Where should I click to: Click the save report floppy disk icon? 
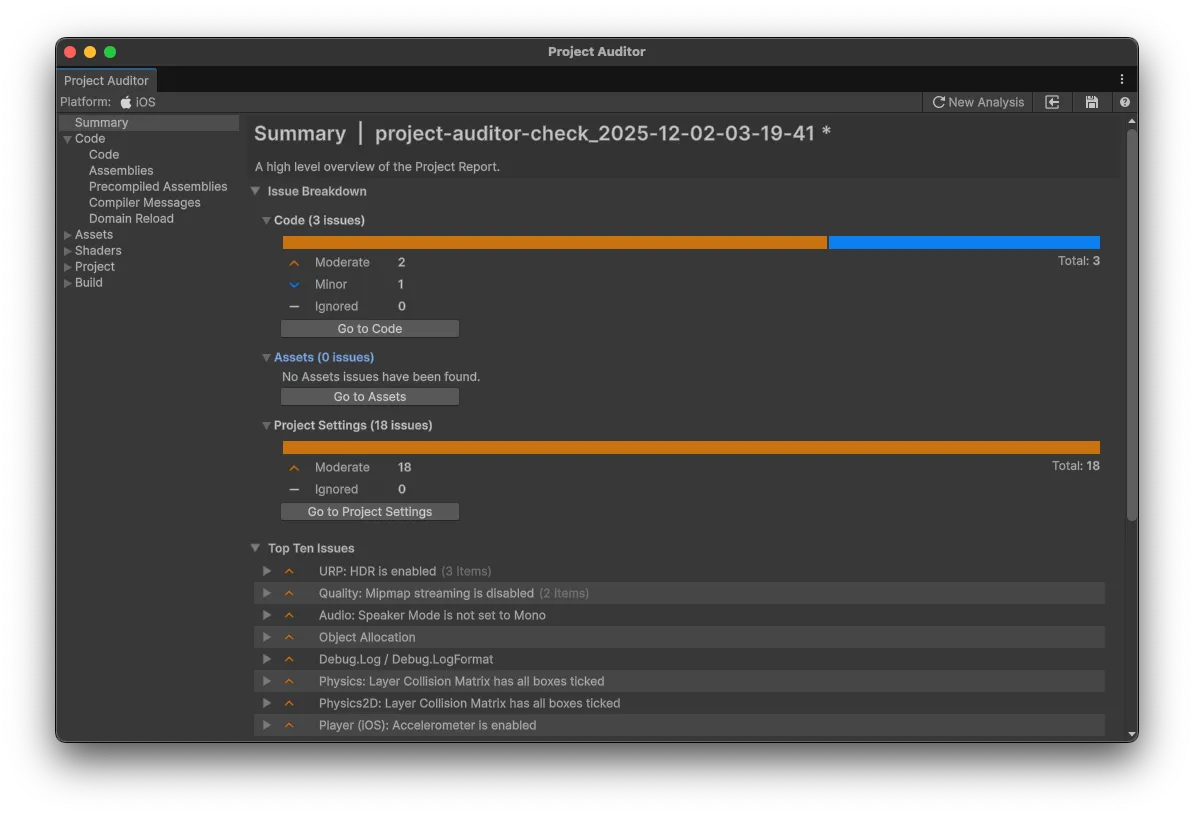coord(1091,102)
